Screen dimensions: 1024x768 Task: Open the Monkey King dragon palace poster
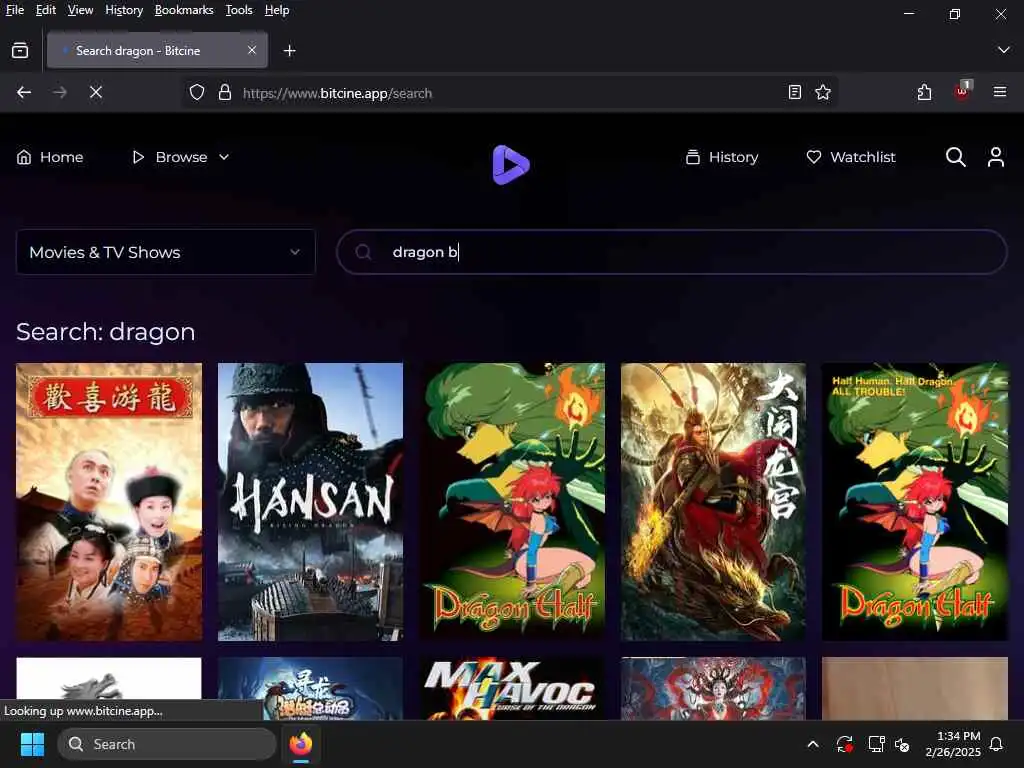pos(713,502)
